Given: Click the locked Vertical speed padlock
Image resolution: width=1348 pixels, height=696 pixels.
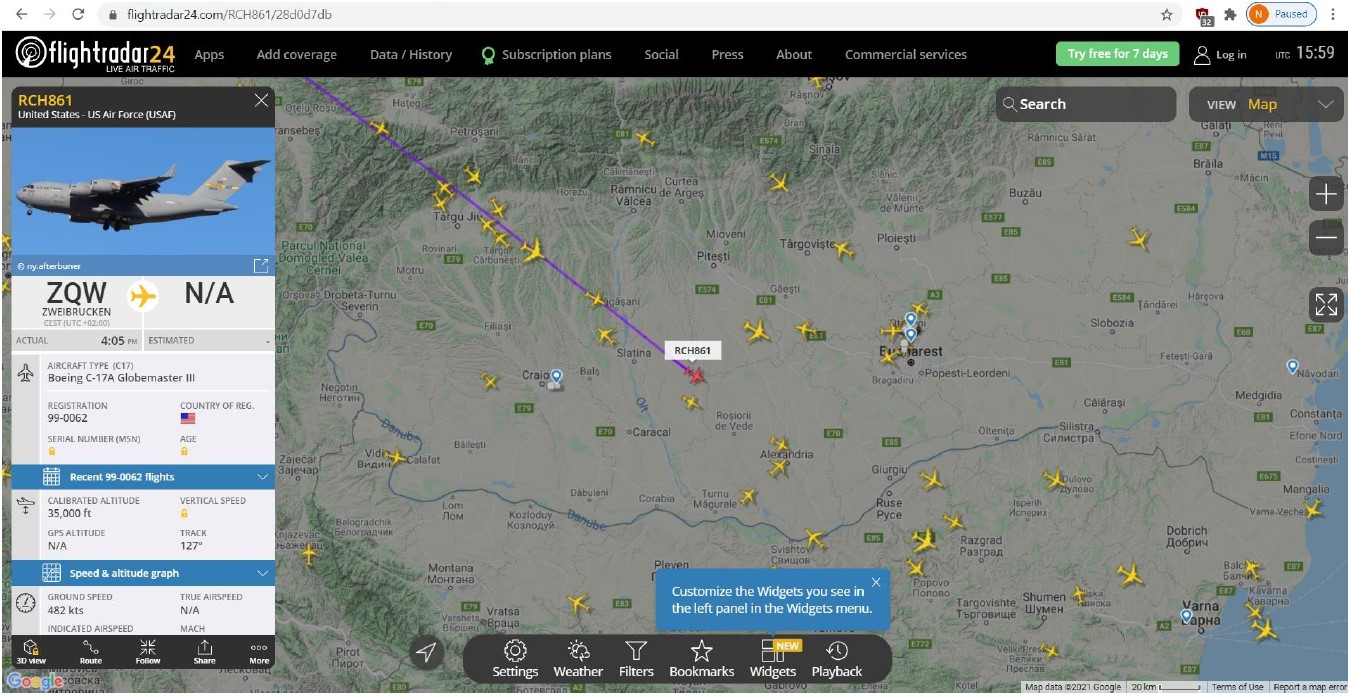Looking at the screenshot, I should (x=184, y=513).
